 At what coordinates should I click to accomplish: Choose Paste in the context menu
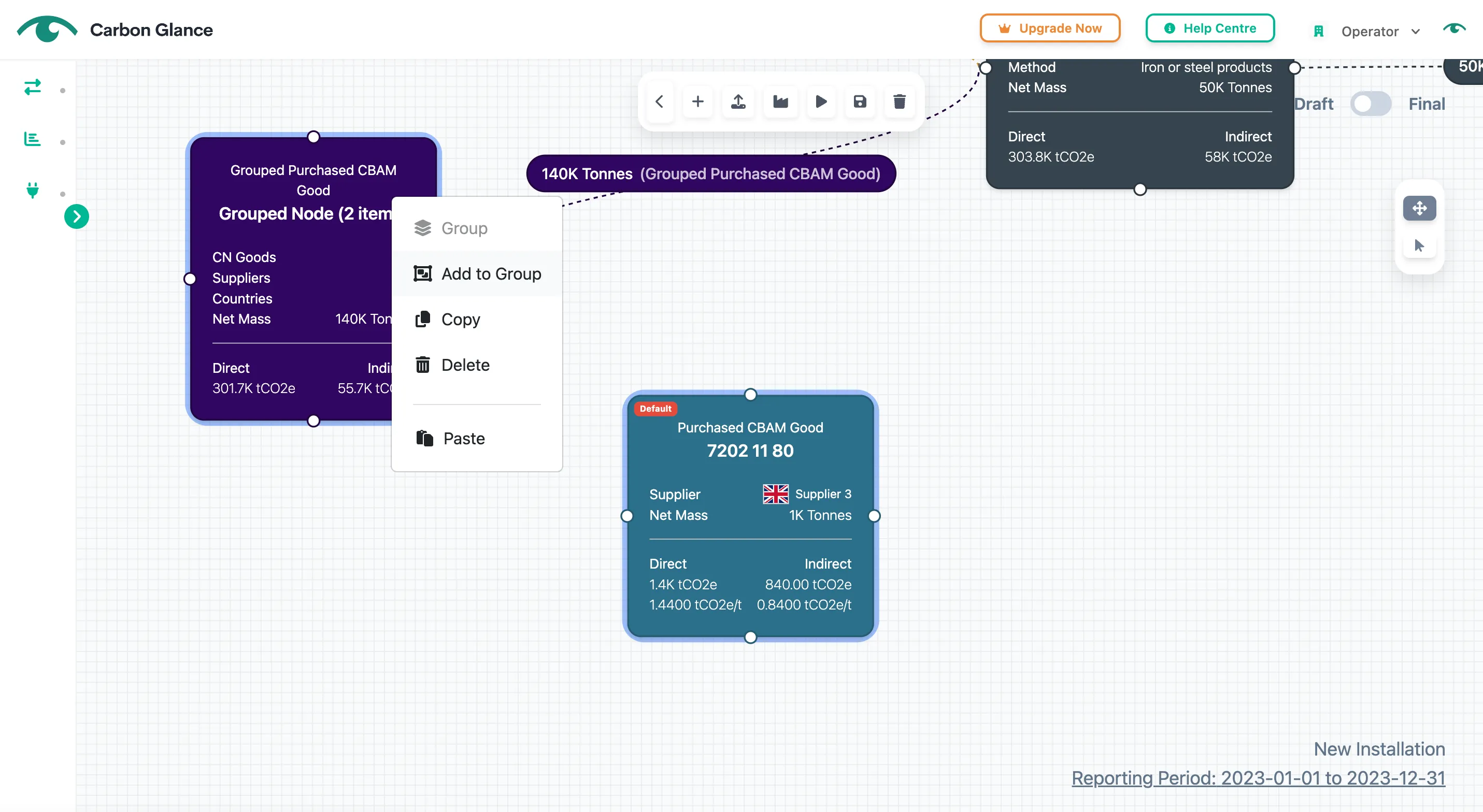pyautogui.click(x=477, y=439)
